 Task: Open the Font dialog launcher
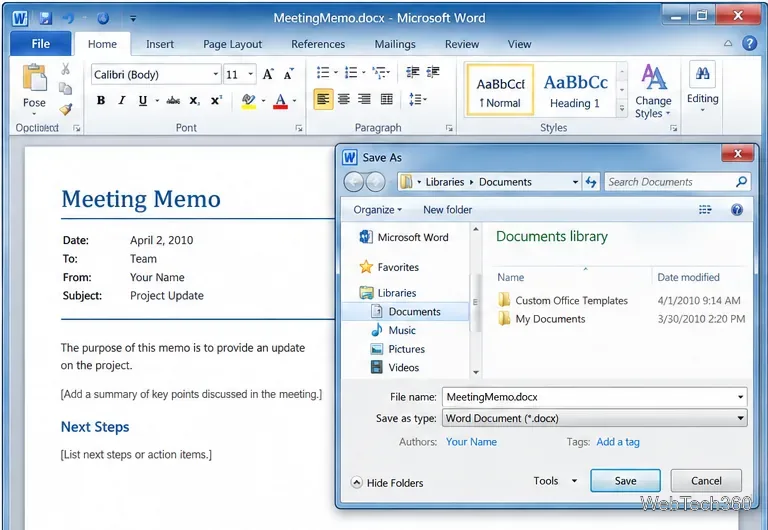[299, 128]
